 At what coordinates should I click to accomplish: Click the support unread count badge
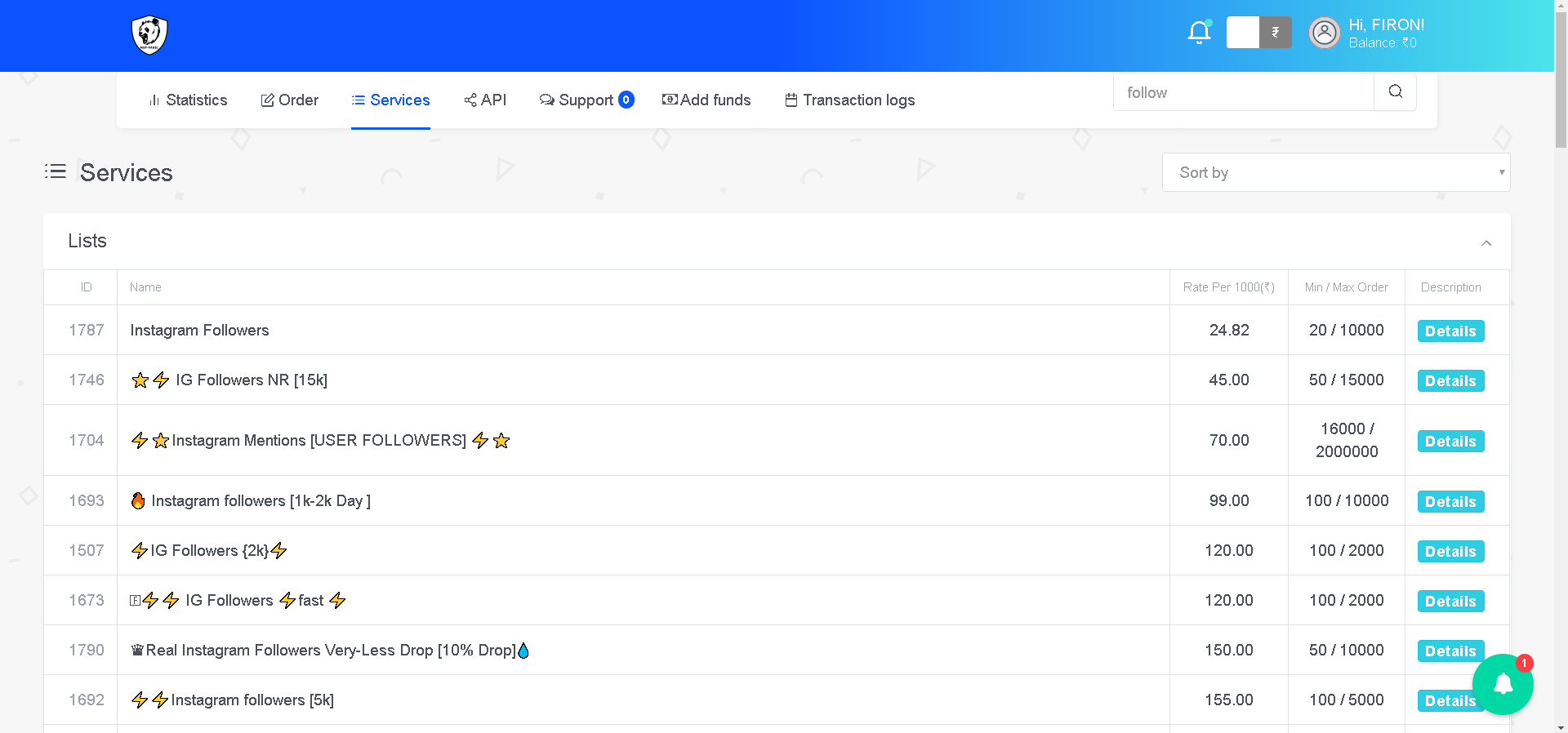(626, 100)
